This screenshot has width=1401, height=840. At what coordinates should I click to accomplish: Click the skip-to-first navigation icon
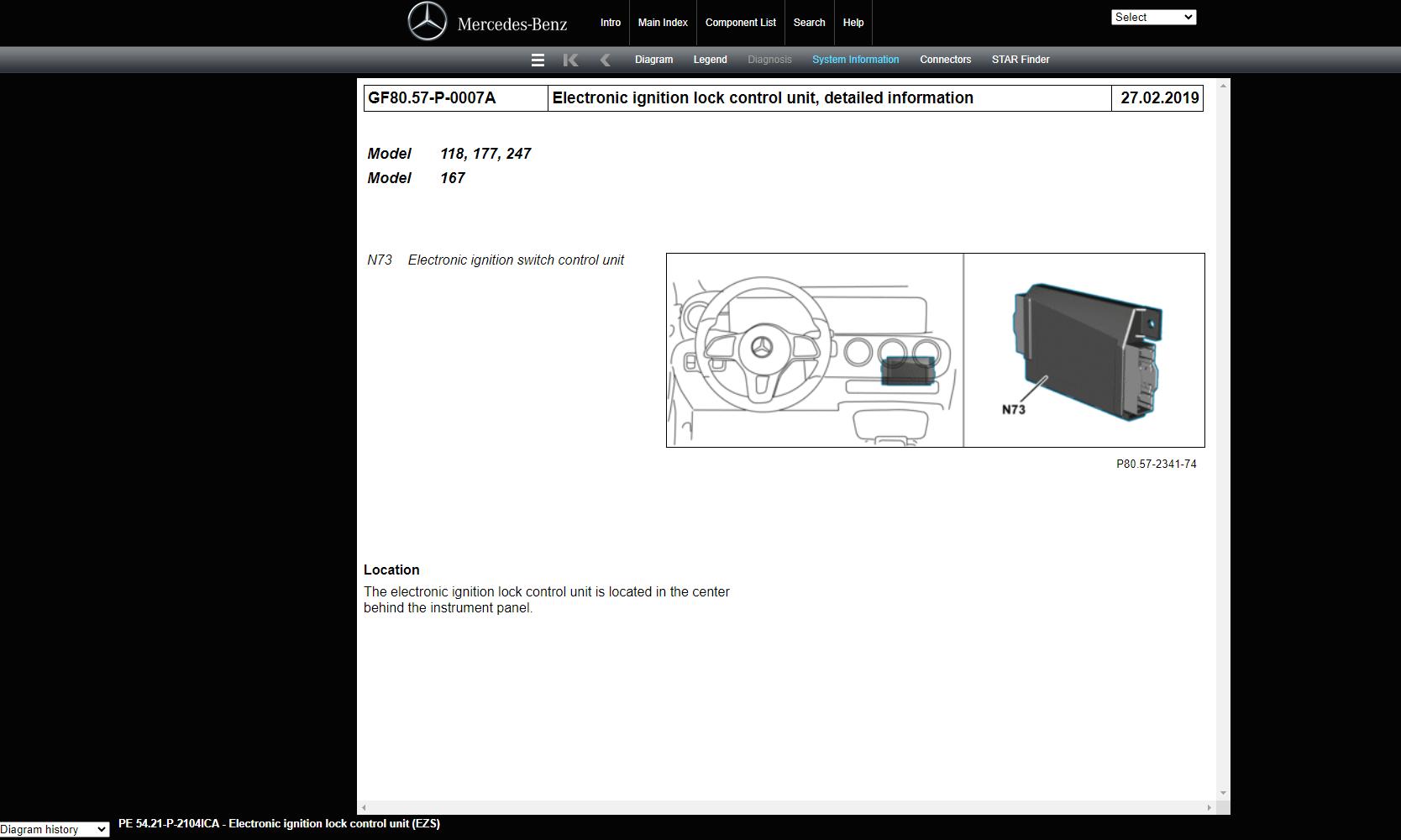tap(571, 60)
